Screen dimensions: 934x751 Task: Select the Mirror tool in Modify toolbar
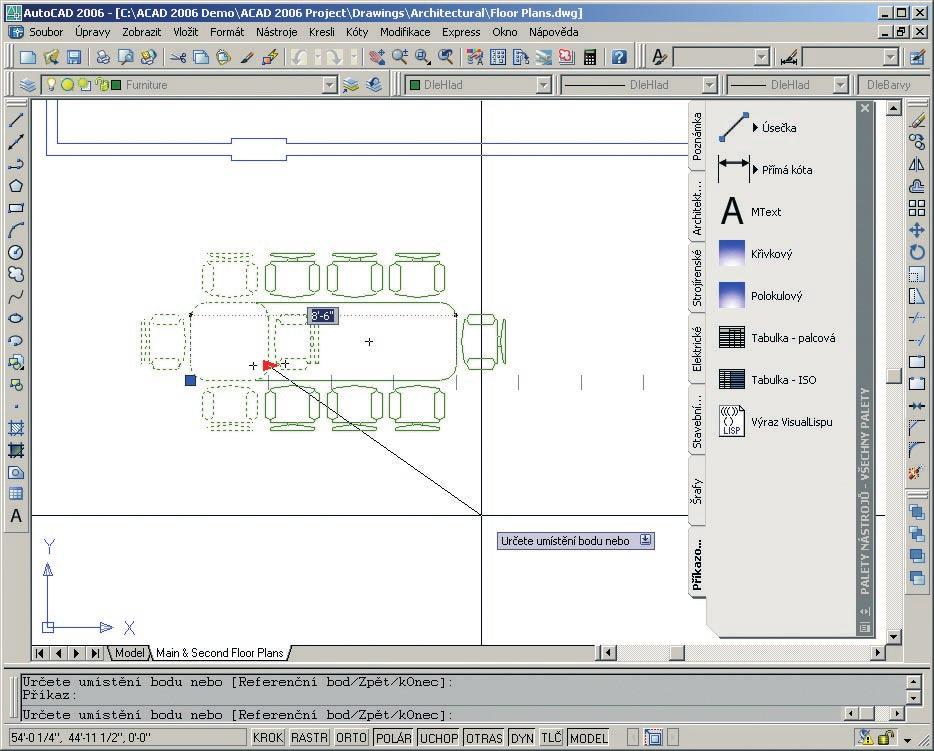pos(917,164)
